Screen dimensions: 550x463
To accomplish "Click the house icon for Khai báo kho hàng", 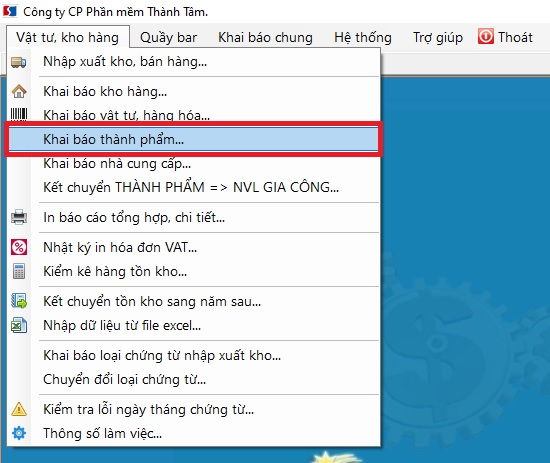I will (x=19, y=92).
